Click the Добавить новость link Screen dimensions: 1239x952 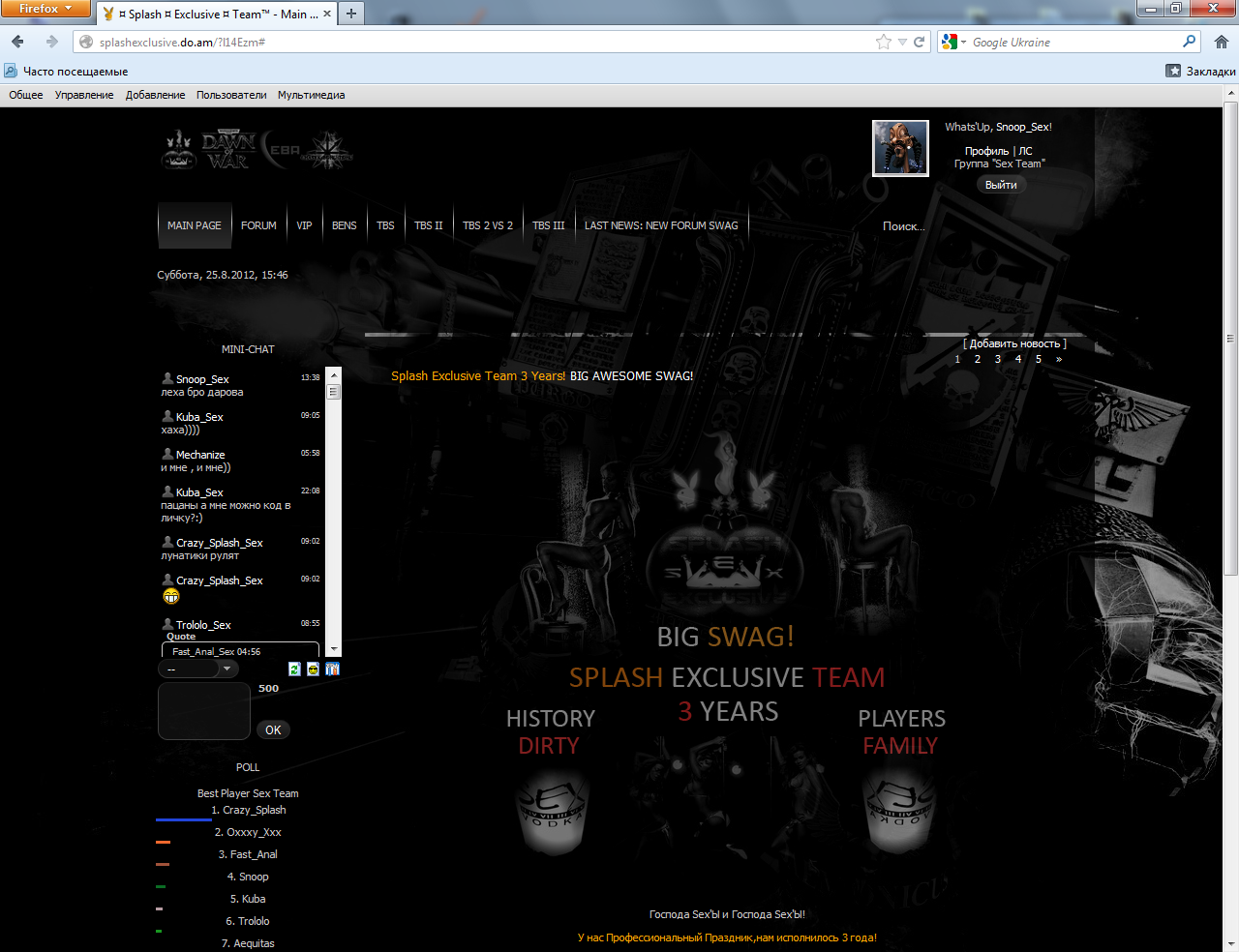(1014, 343)
